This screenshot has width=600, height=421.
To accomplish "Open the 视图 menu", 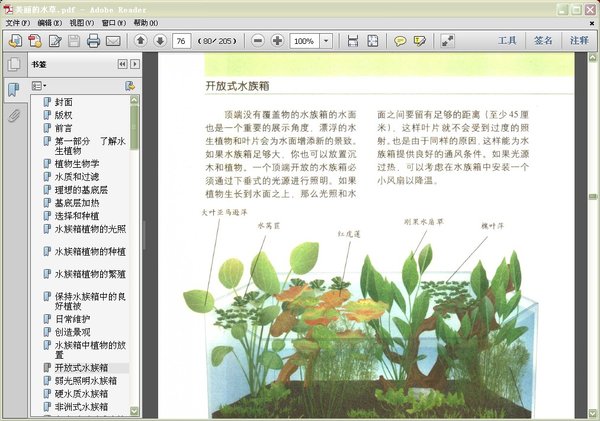I will [x=82, y=23].
